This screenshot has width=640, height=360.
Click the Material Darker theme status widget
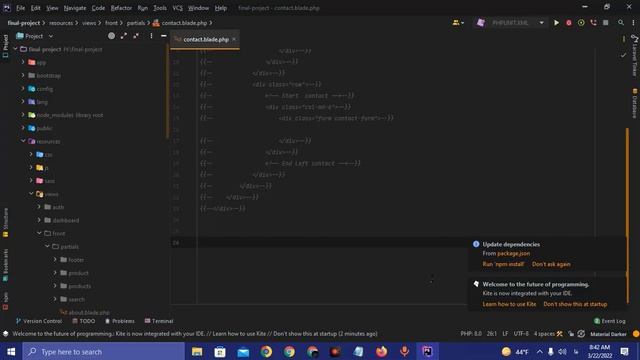point(608,334)
